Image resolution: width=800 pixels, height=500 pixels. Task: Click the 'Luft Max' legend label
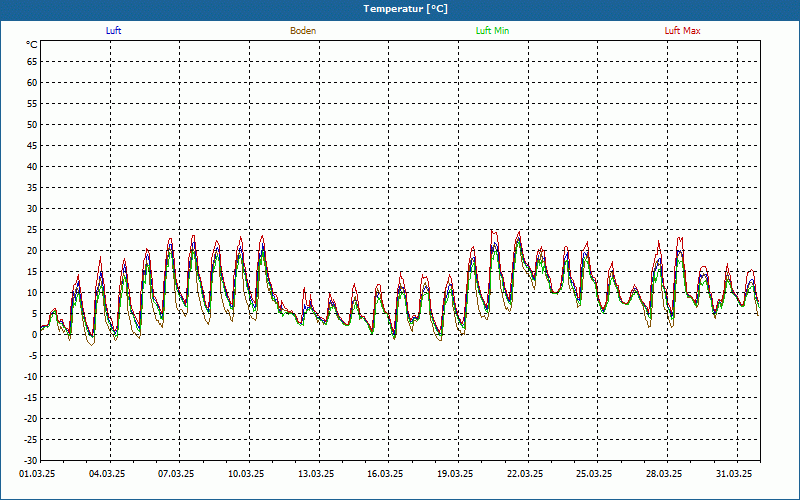tap(682, 31)
